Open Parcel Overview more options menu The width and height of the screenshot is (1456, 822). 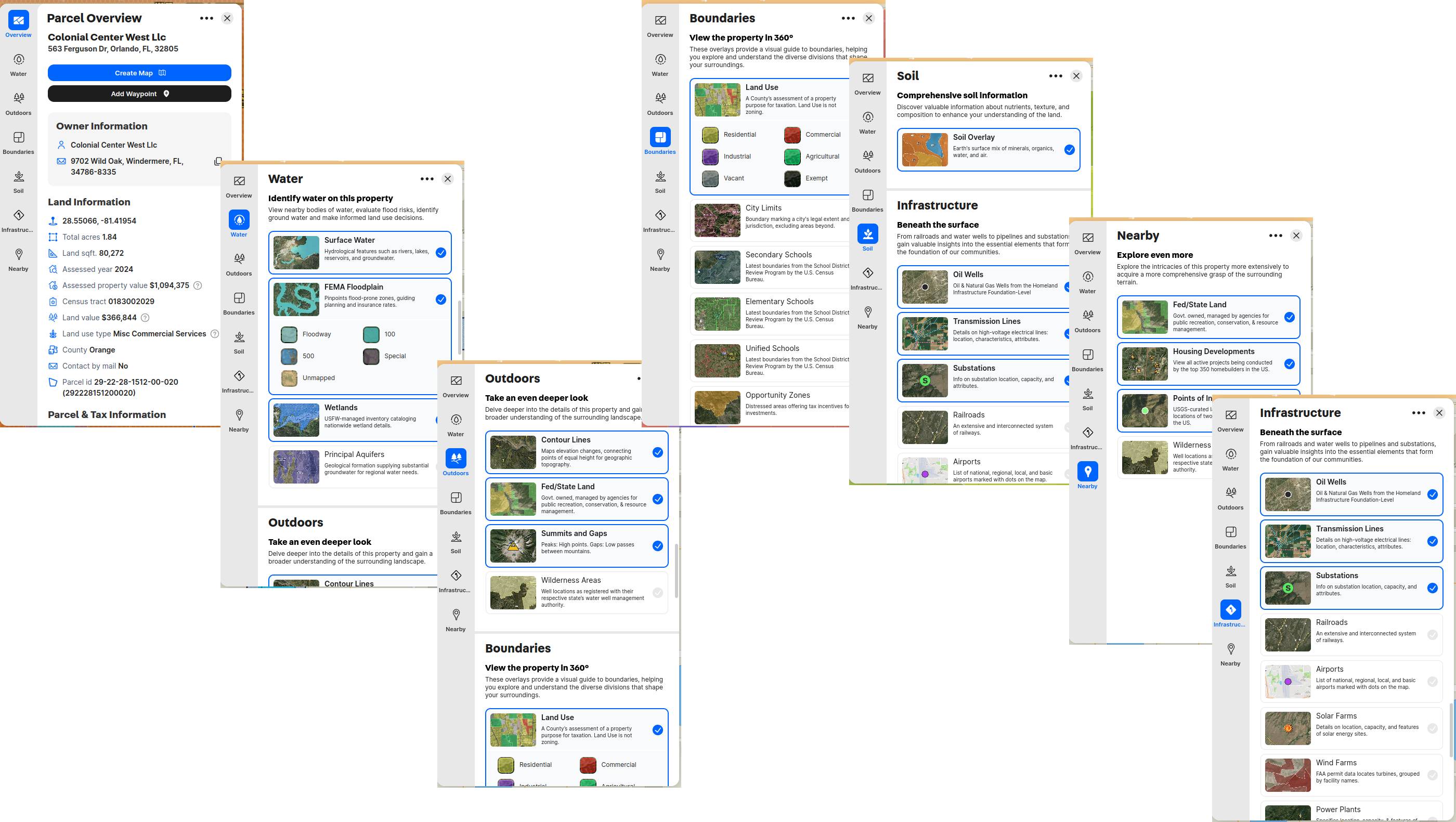[206, 18]
